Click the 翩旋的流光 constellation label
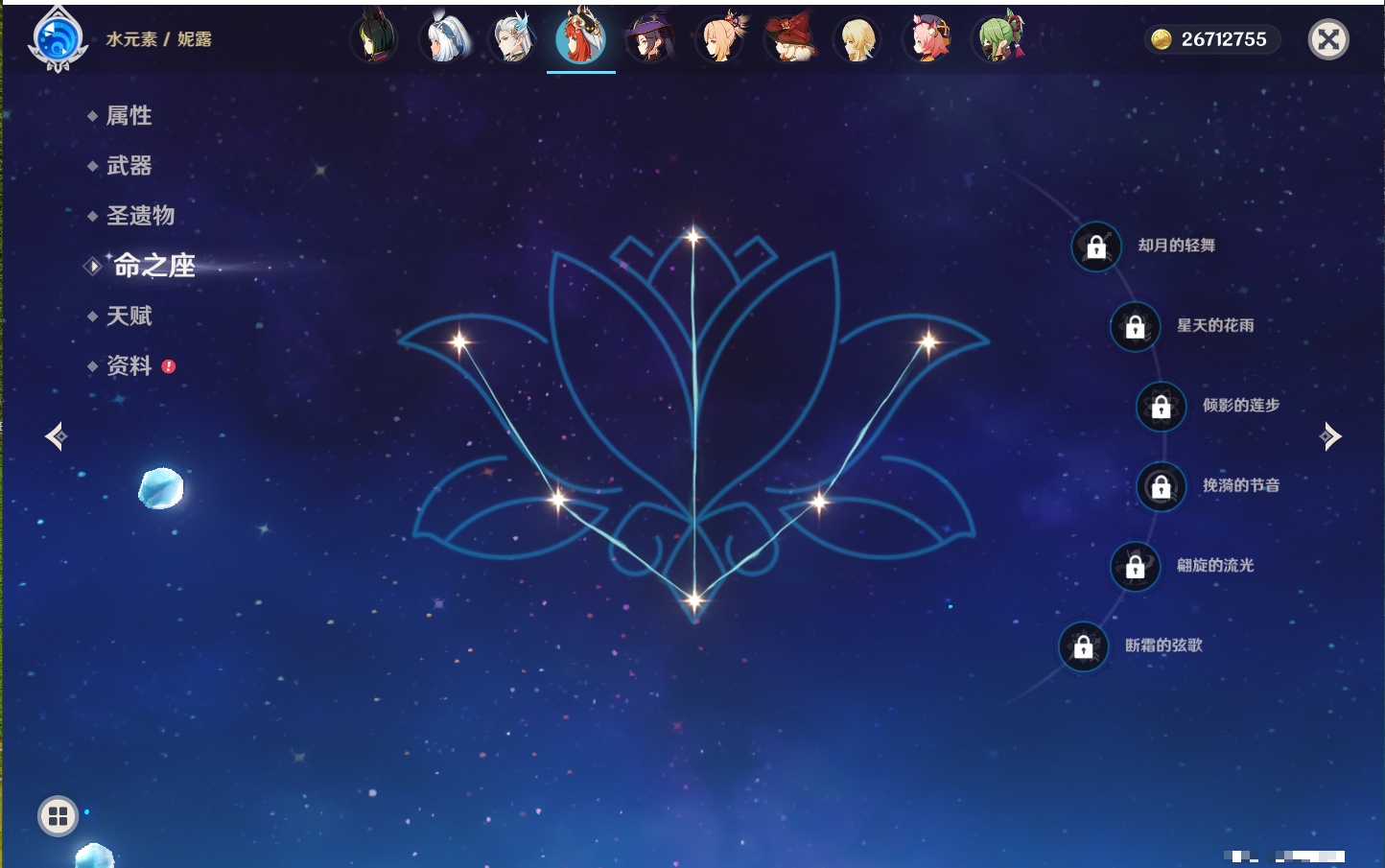Viewport: 1385px width, 868px height. (x=1215, y=565)
